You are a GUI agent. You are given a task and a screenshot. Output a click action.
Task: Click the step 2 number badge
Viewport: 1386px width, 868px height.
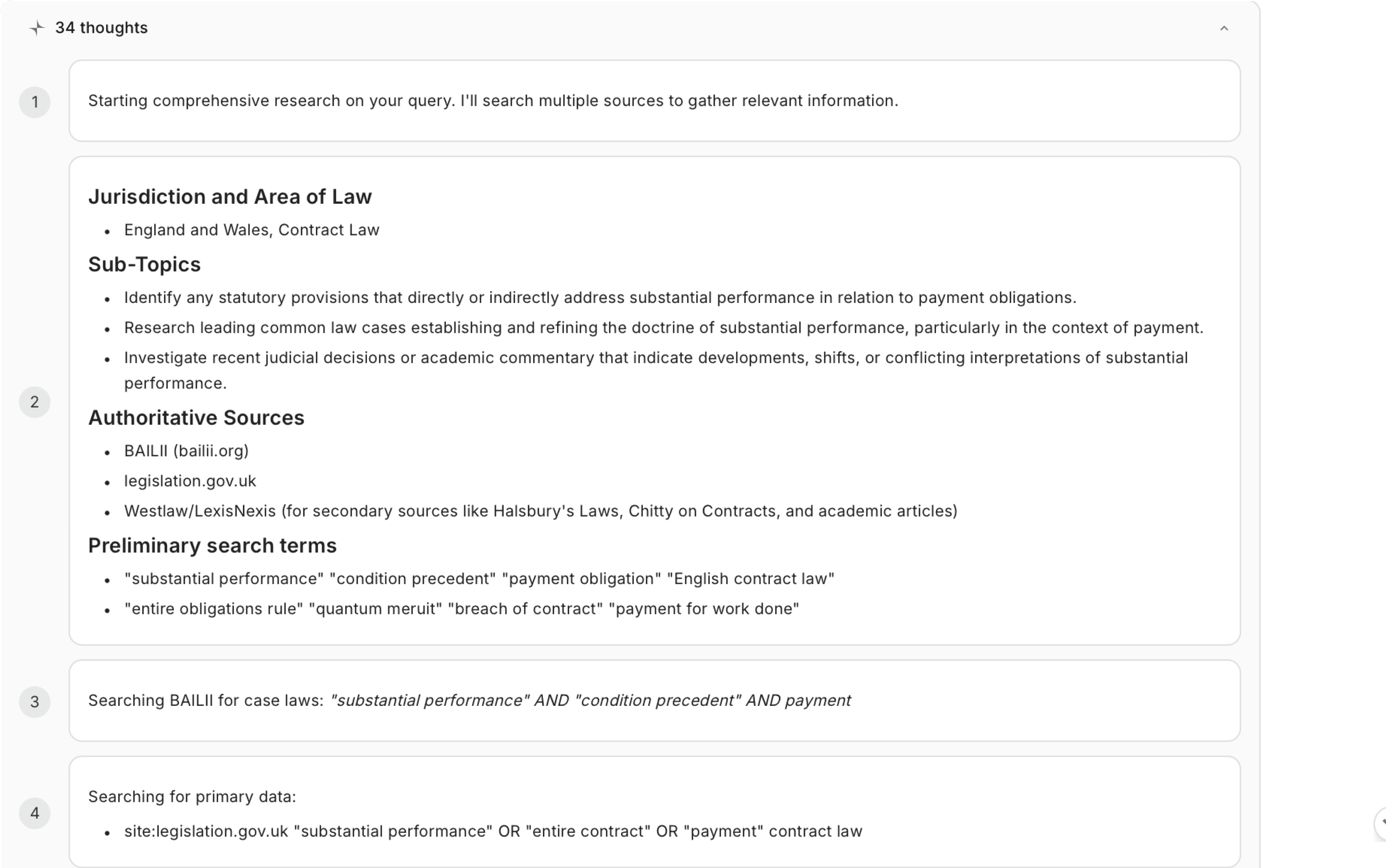[35, 402]
